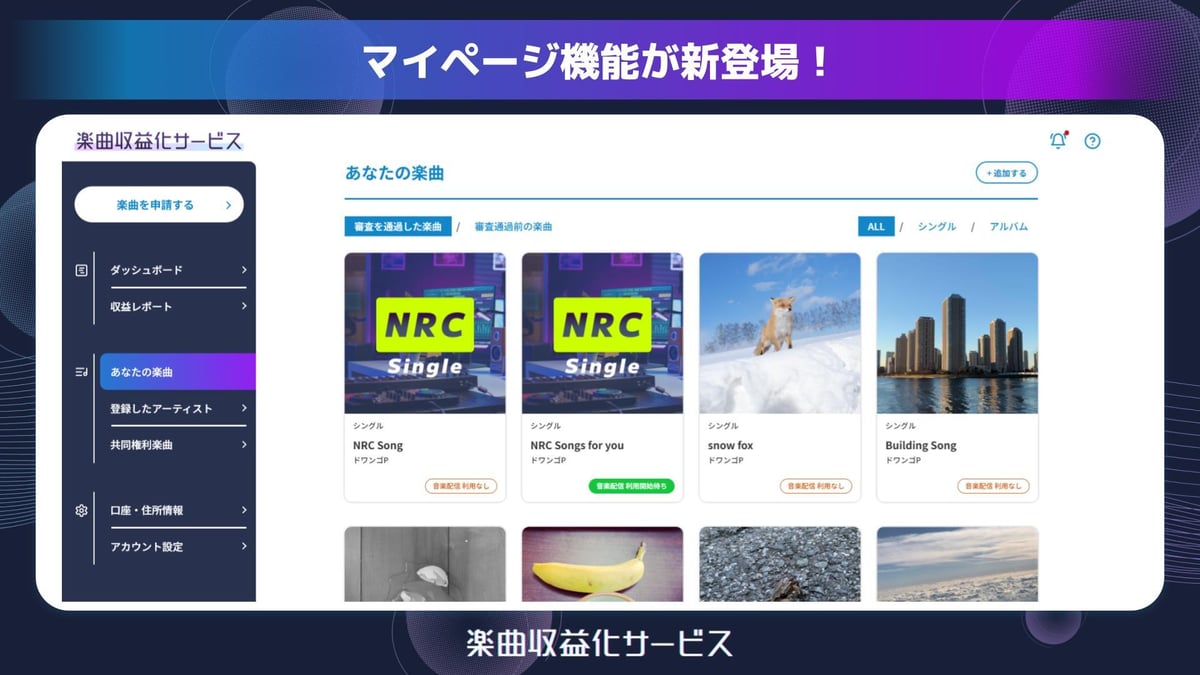The width and height of the screenshot is (1200, 675).
Task: Filter songs by シングル
Action: click(x=936, y=227)
